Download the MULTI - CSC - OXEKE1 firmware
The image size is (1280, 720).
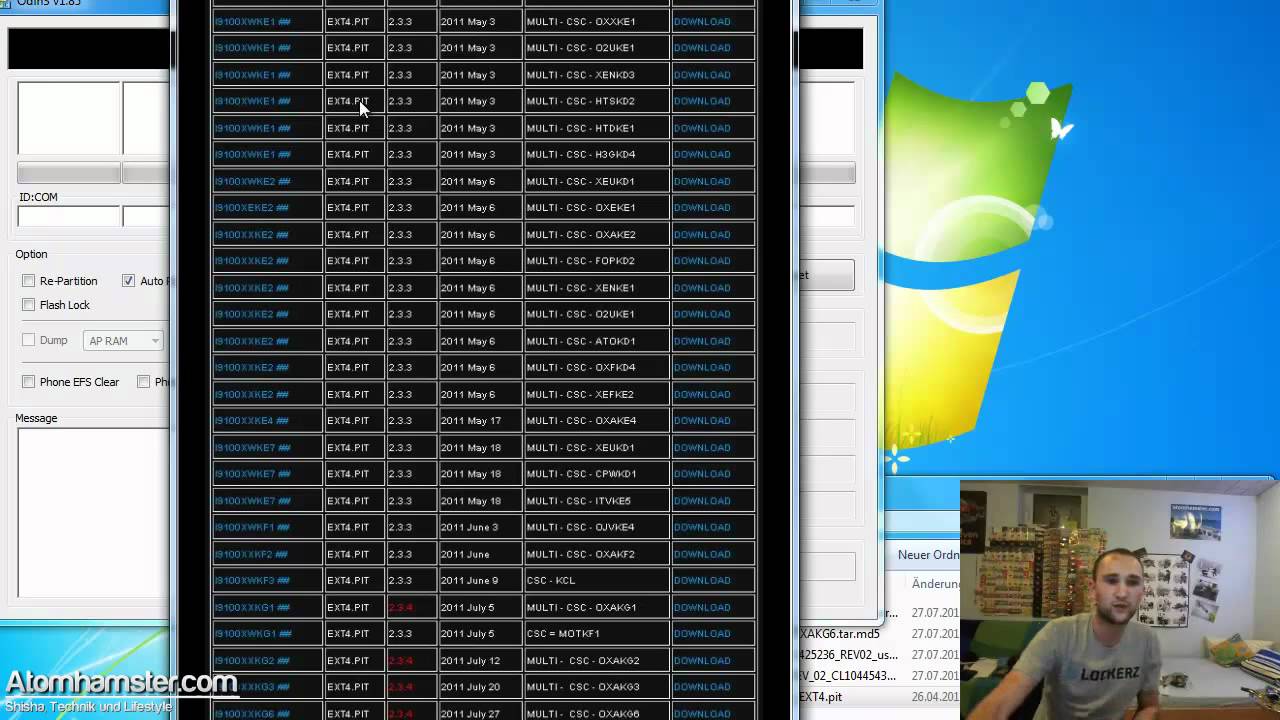coord(702,208)
